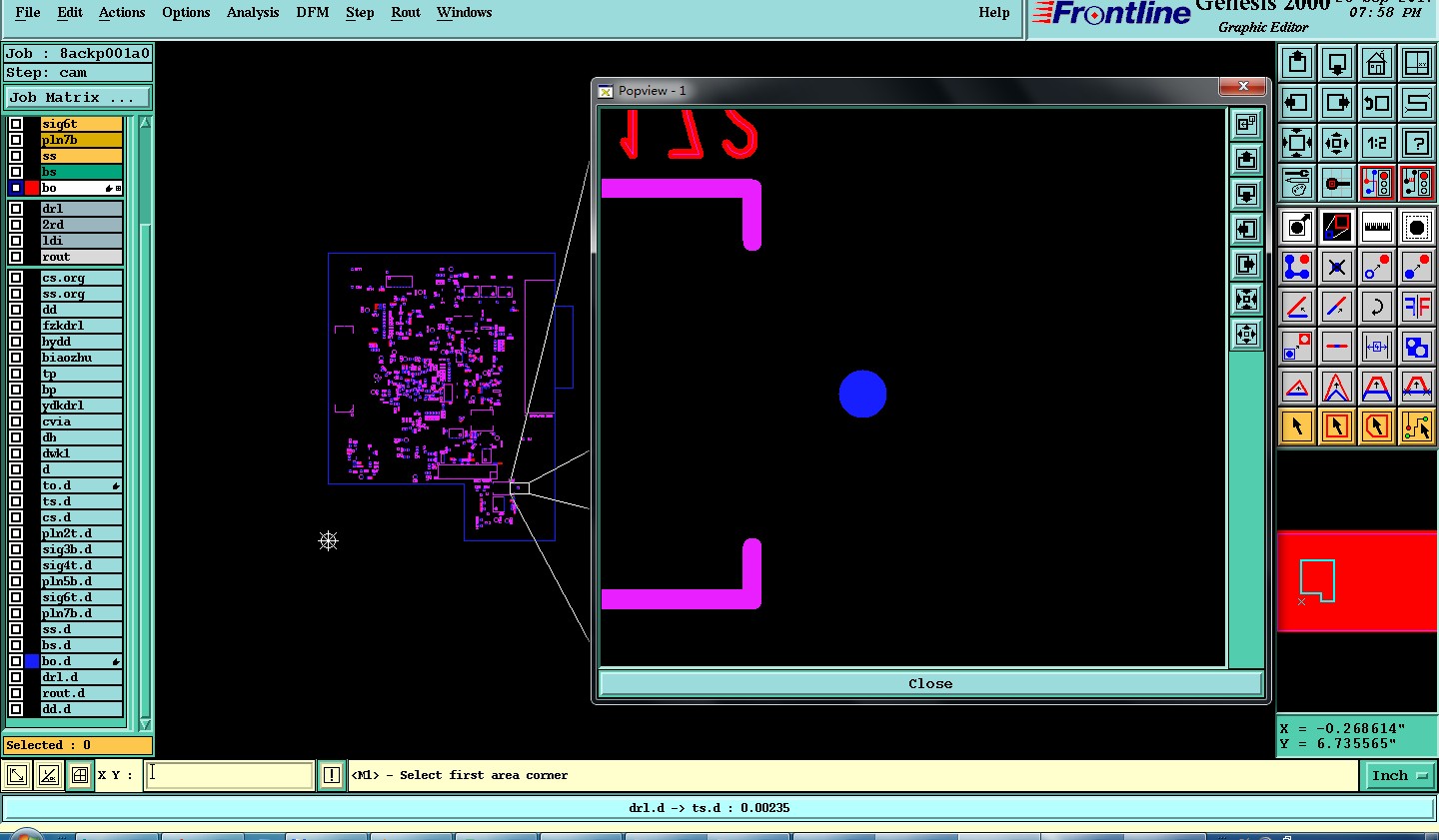Open the Actions menu
The image size is (1439, 840).
pyautogui.click(x=122, y=12)
